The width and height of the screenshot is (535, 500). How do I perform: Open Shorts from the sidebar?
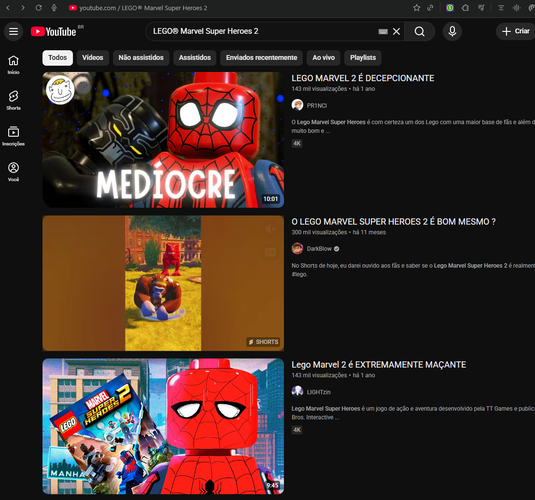pos(13,100)
